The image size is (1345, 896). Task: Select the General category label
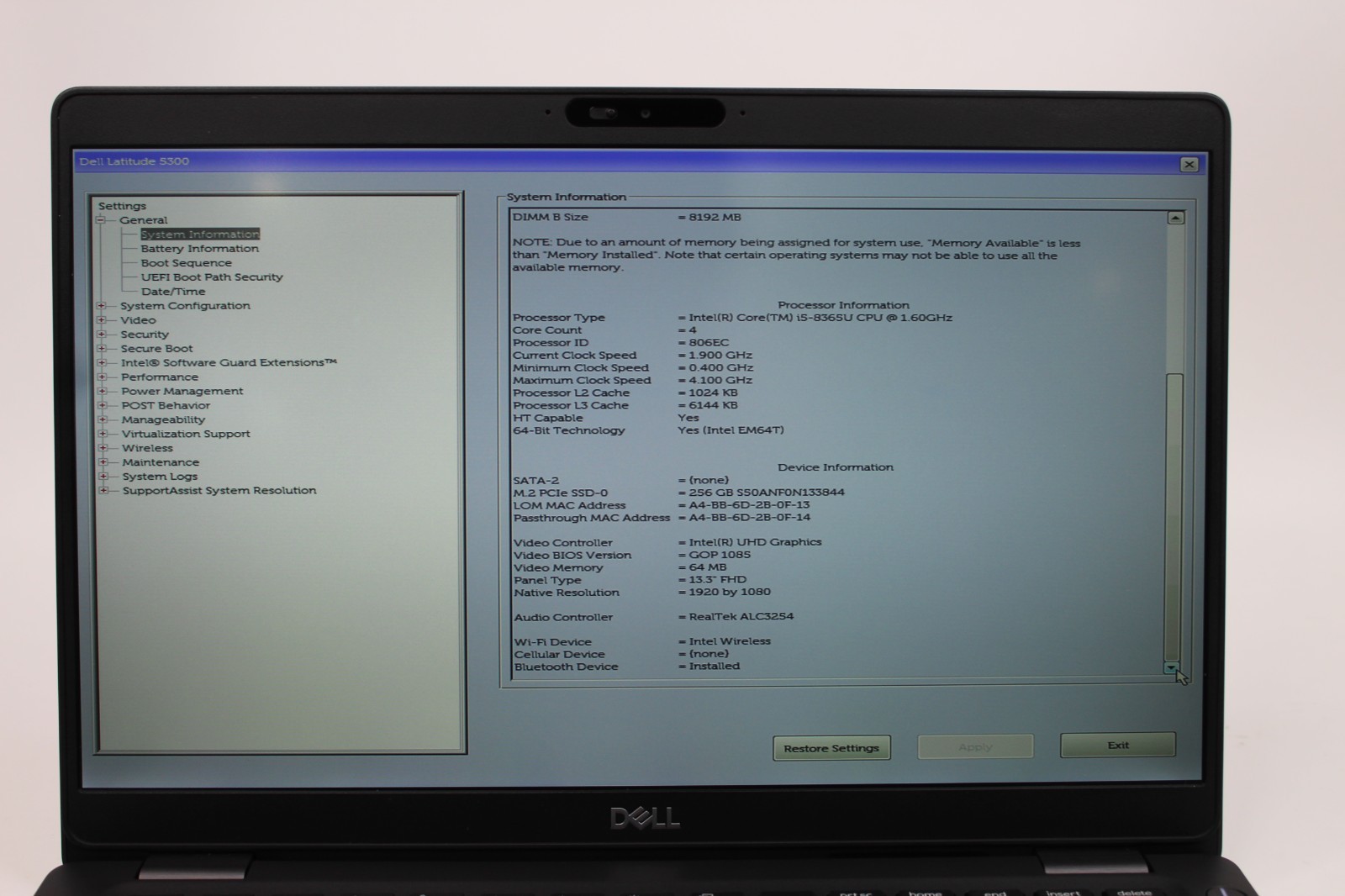click(144, 220)
